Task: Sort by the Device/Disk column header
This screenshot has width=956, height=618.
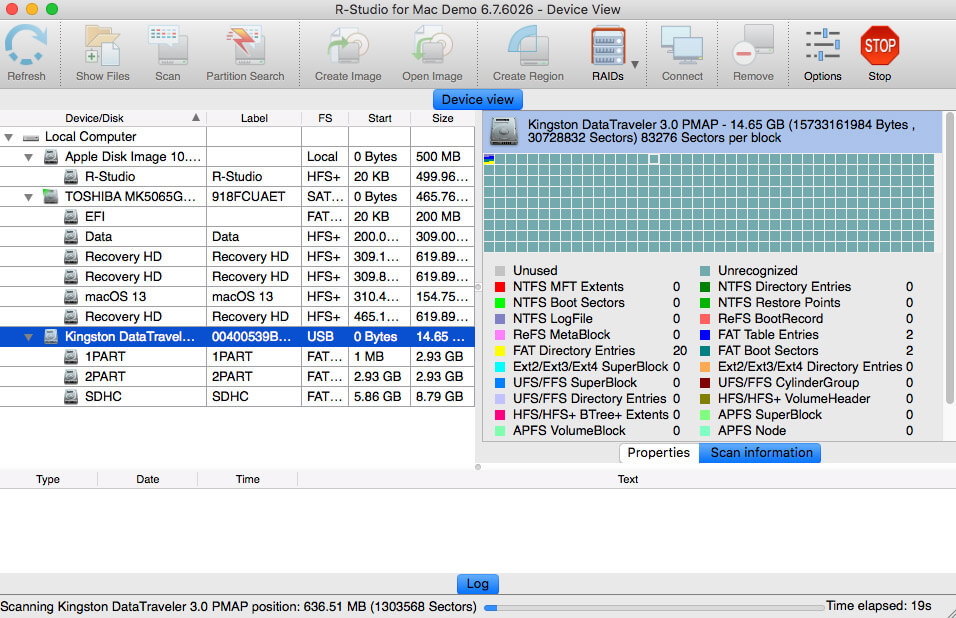Action: pos(103,118)
